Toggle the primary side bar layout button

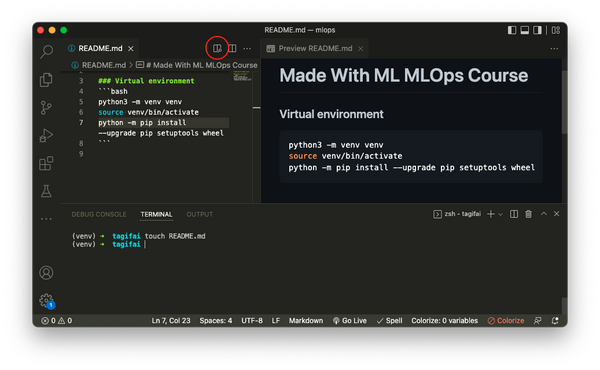[x=512, y=30]
